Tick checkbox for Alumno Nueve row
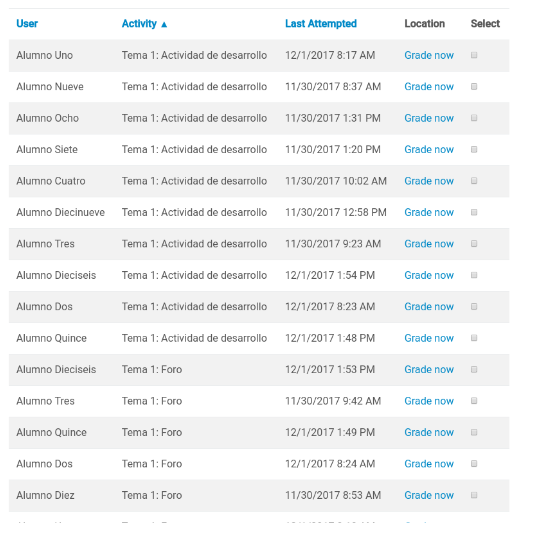 [474, 86]
